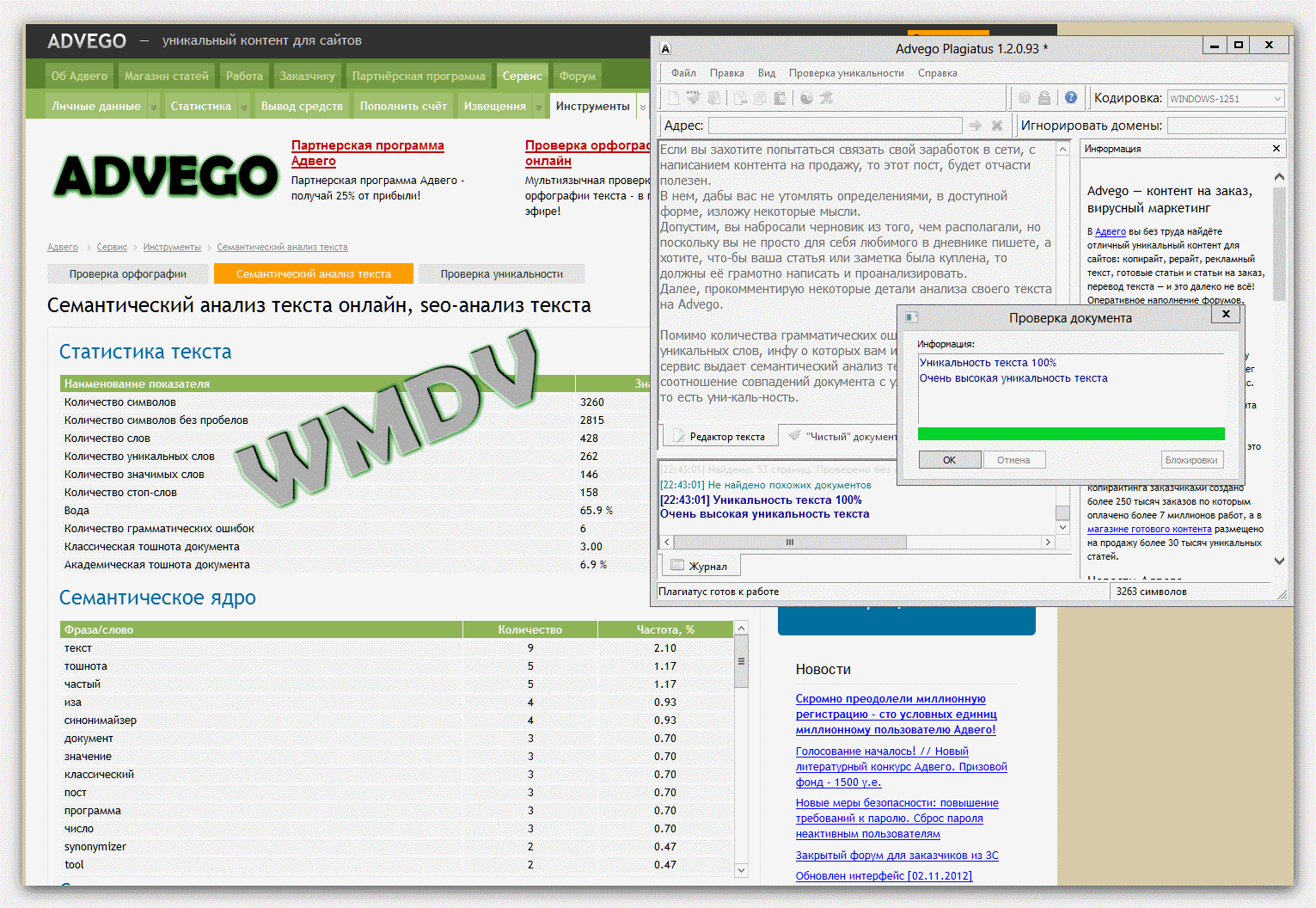Click the Количество column header in semantic table
This screenshot has width=1316, height=908.
pos(530,629)
